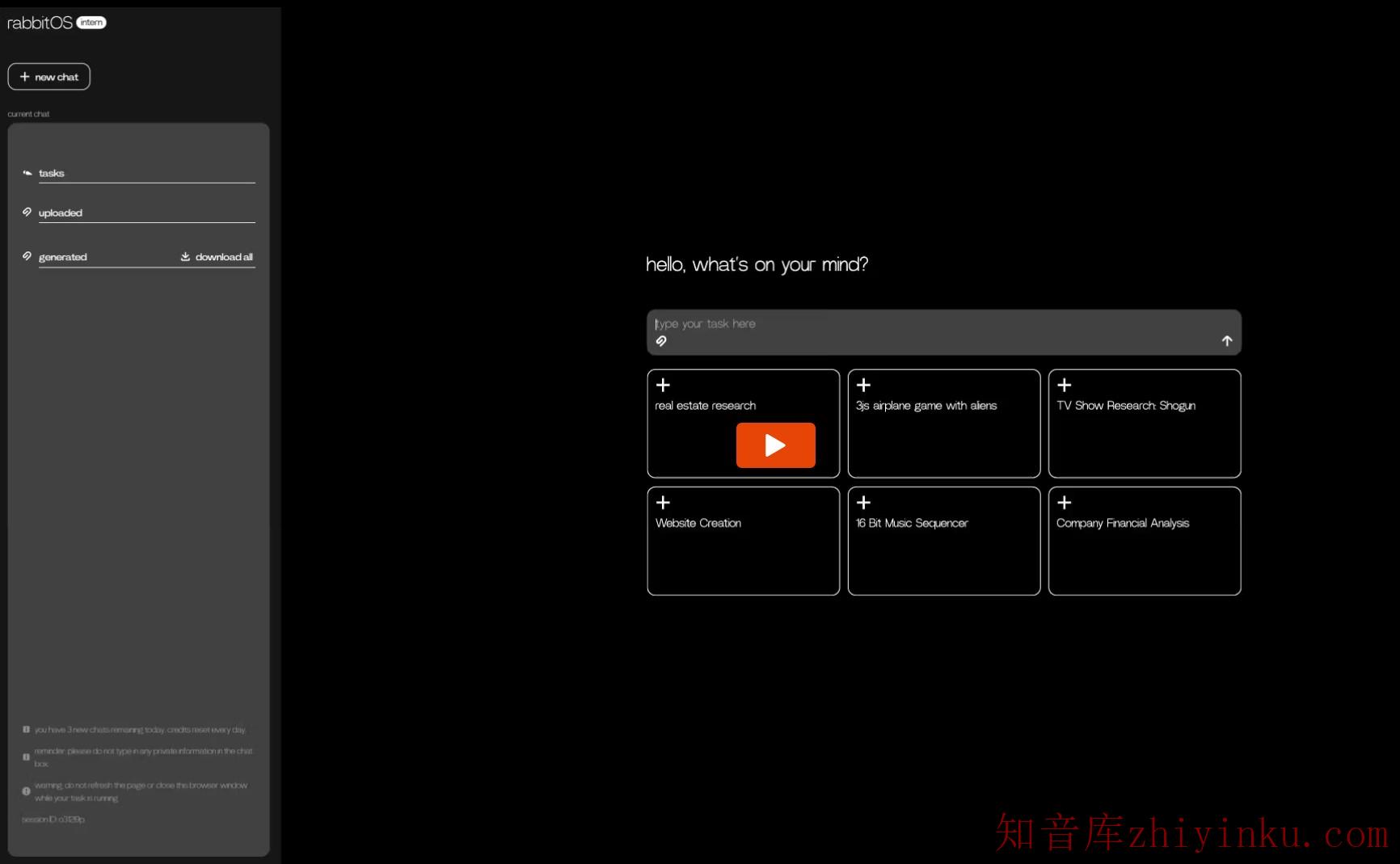Screen dimensions: 1400x864
Task: Click plus icon on 3js airplane game card
Action: (x=863, y=385)
